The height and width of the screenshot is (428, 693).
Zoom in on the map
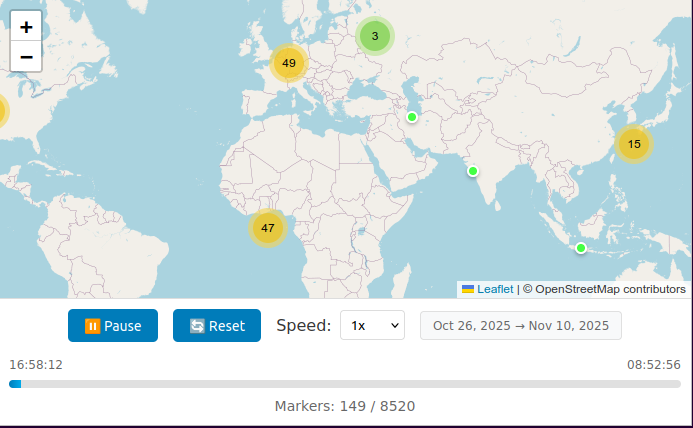(26, 27)
